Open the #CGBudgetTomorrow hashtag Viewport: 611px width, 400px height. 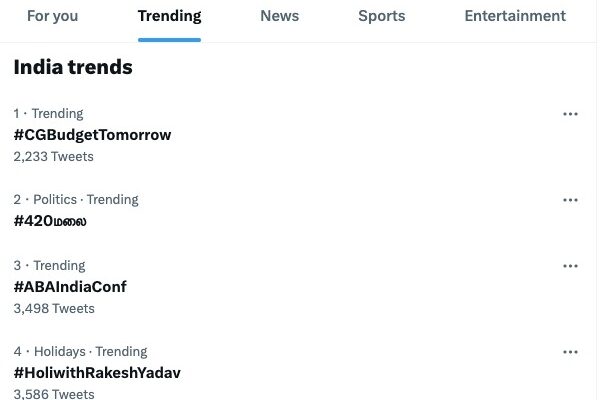(92, 135)
